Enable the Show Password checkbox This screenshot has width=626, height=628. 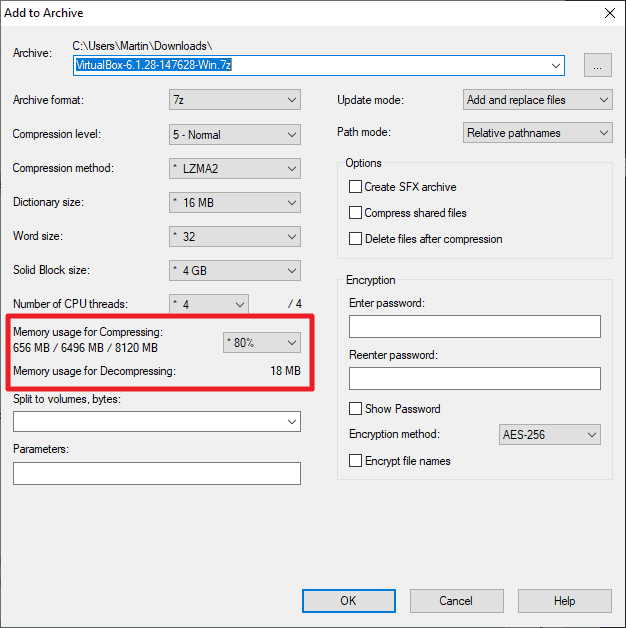[355, 409]
